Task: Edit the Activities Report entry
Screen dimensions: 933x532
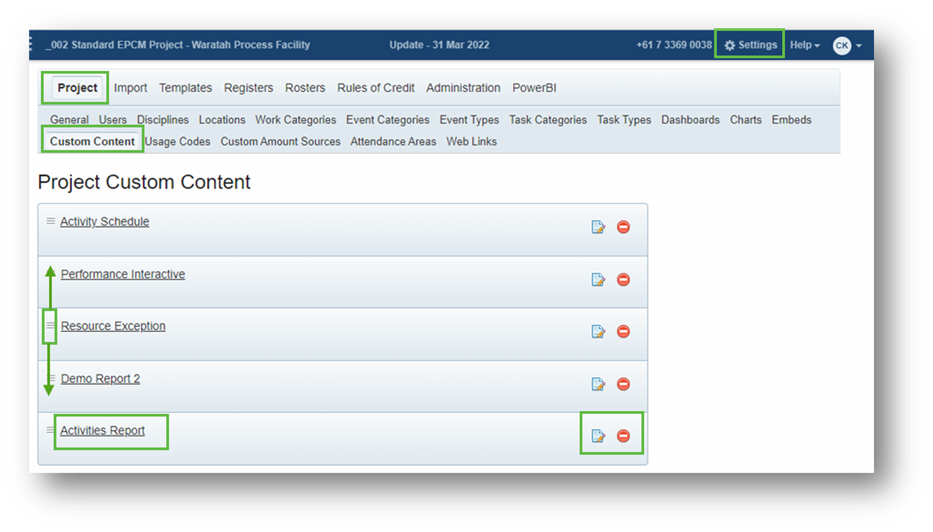Action: (x=598, y=436)
